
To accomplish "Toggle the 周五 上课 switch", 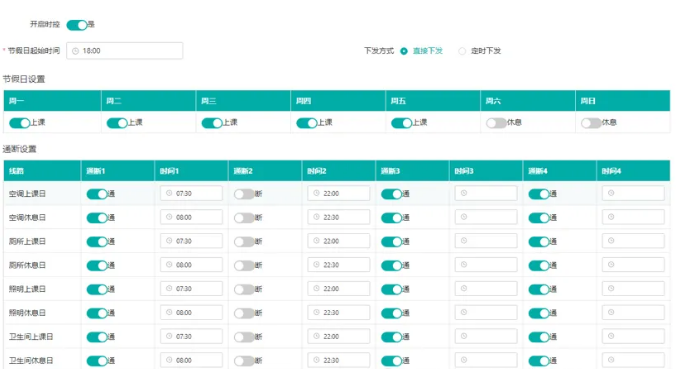I will coord(401,123).
